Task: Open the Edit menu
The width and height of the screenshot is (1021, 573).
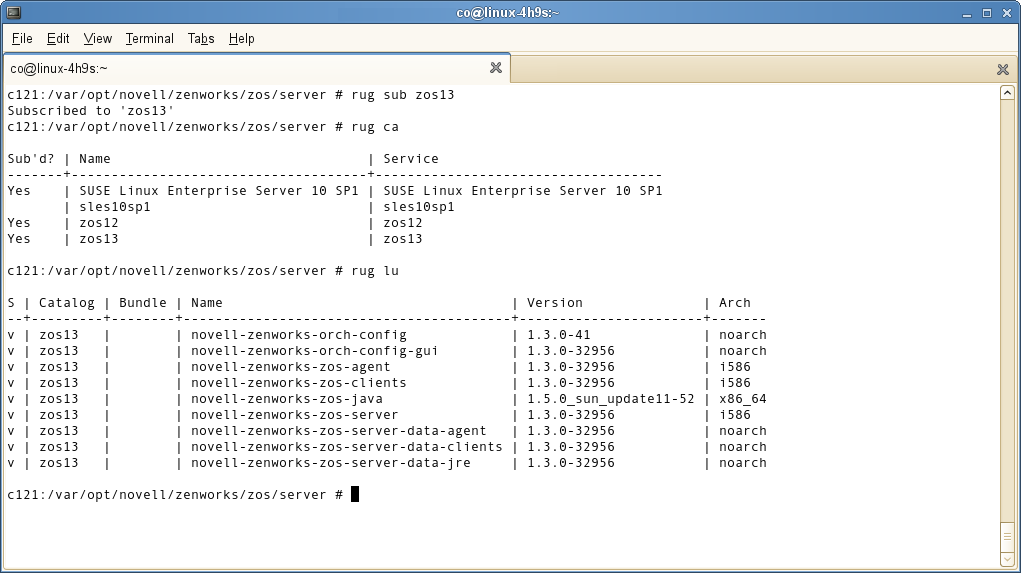Action: pyautogui.click(x=58, y=38)
